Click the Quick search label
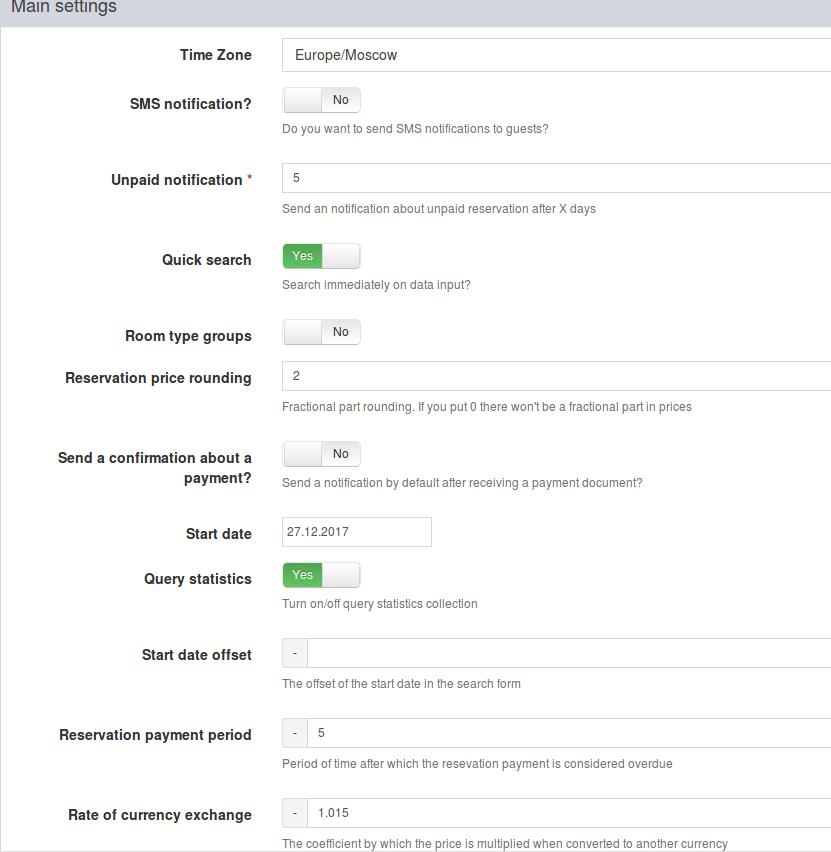831x852 pixels. tap(207, 260)
